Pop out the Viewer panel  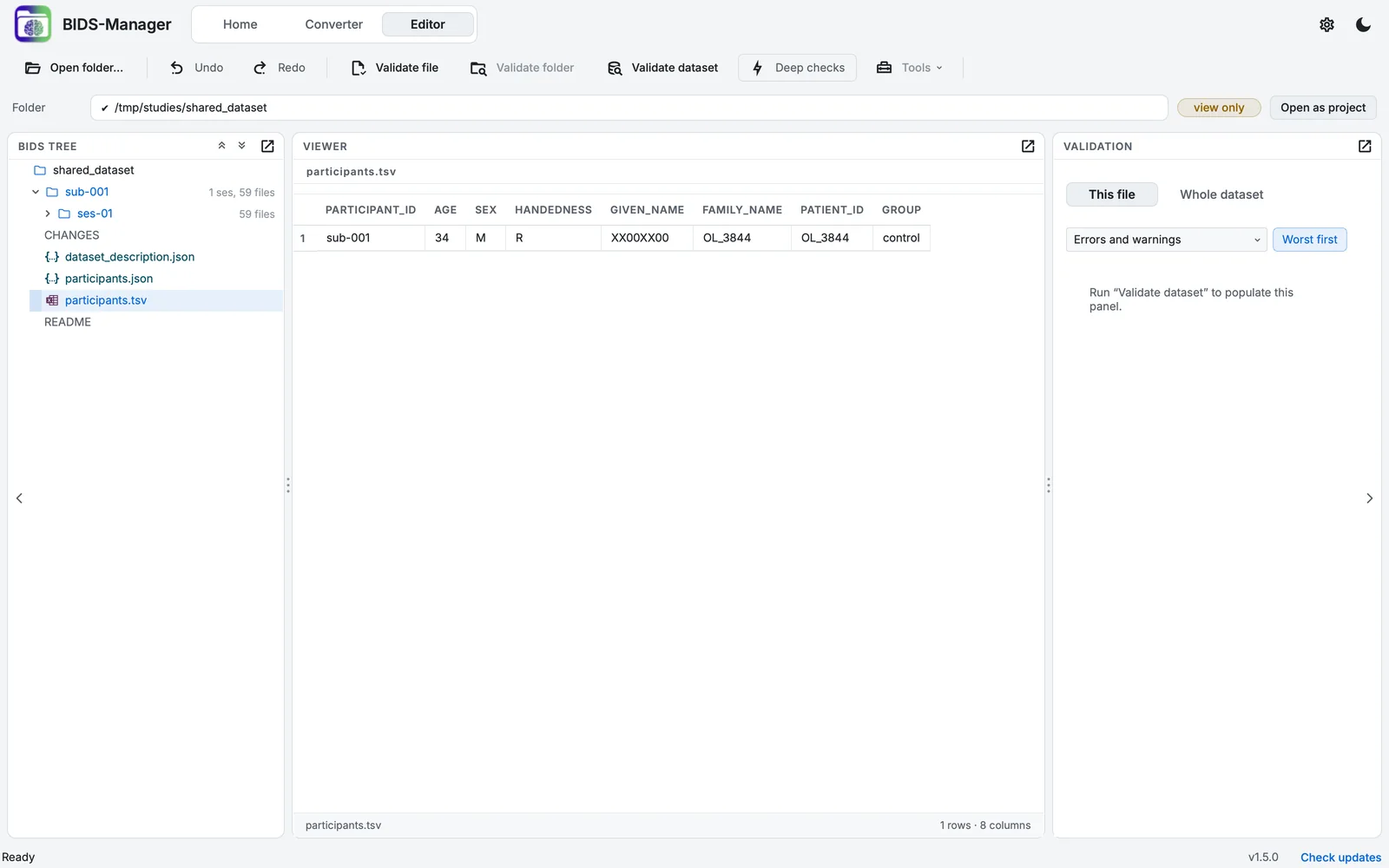pos(1028,146)
